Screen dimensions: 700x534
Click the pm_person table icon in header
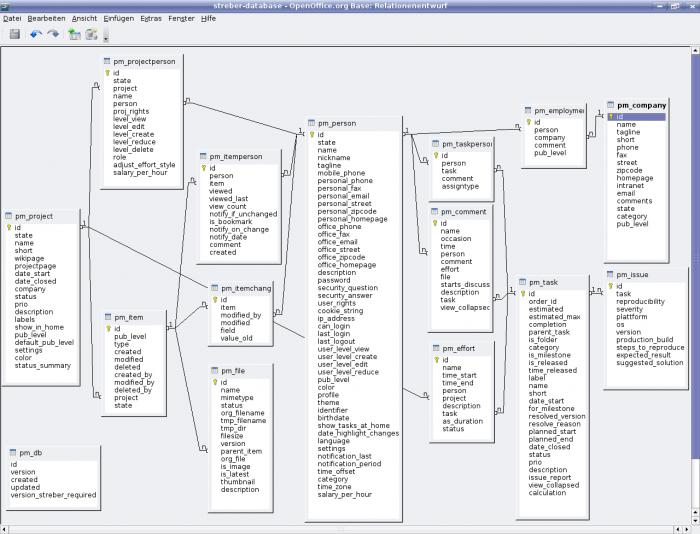312,123
